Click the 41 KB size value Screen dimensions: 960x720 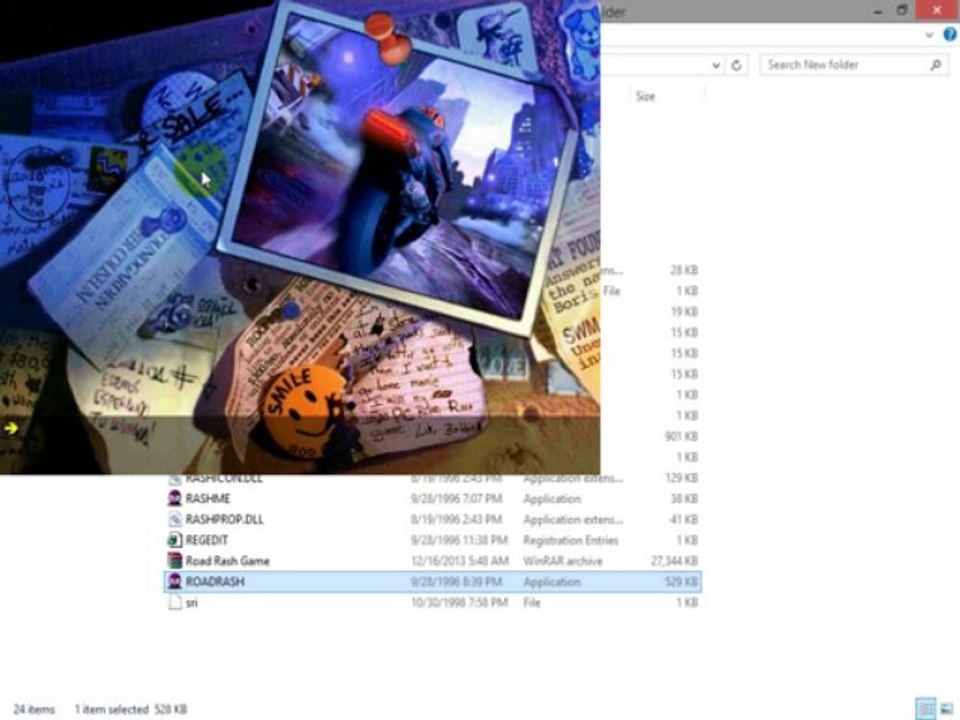point(684,520)
